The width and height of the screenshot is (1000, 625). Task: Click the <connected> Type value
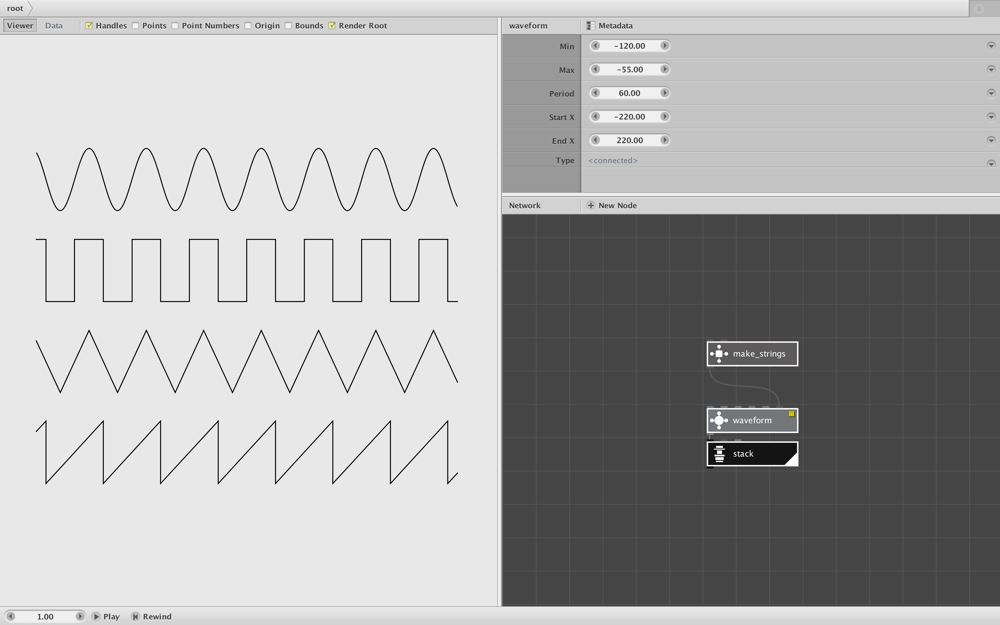click(612, 161)
